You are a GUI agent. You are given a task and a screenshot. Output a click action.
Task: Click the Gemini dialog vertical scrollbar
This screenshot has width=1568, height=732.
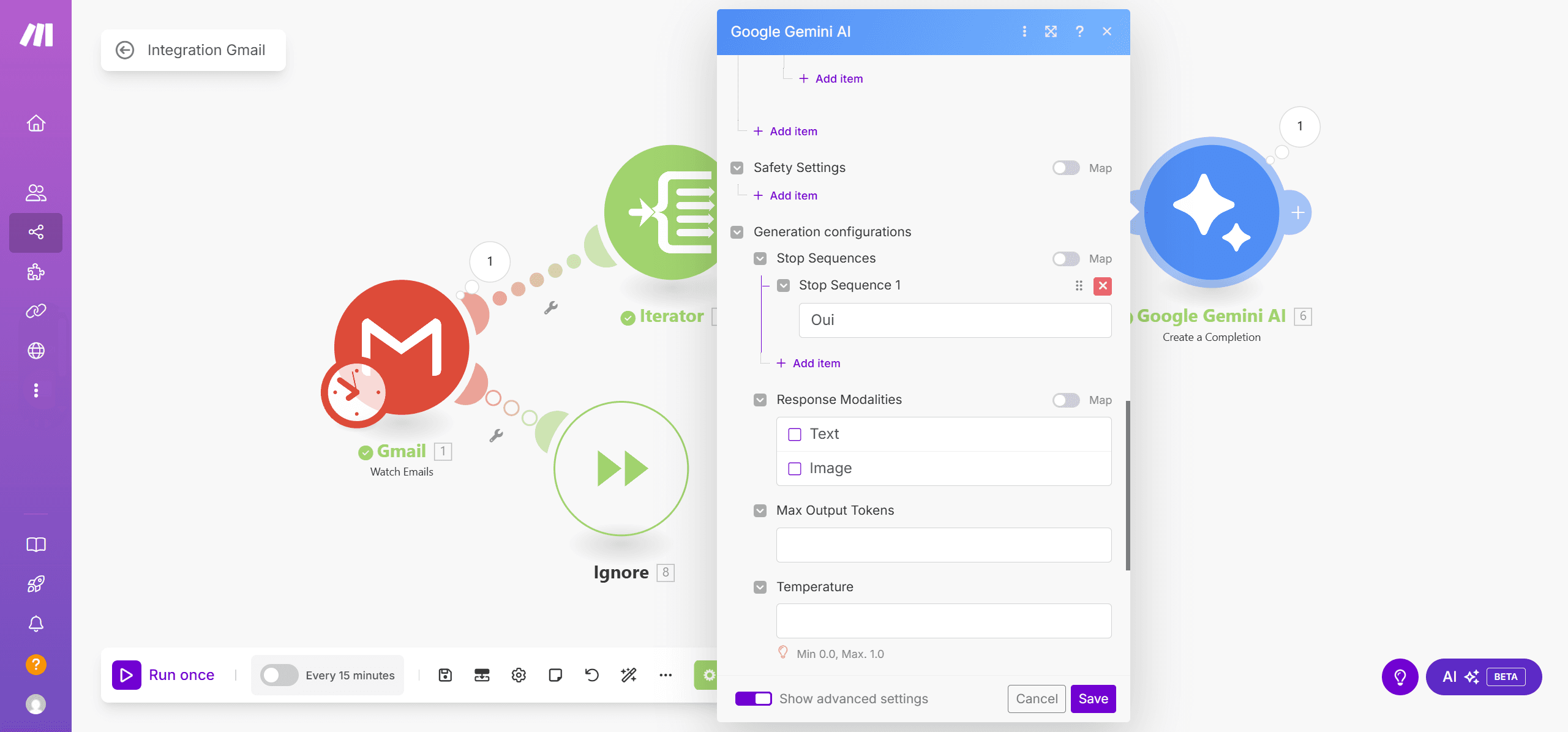pos(1128,486)
